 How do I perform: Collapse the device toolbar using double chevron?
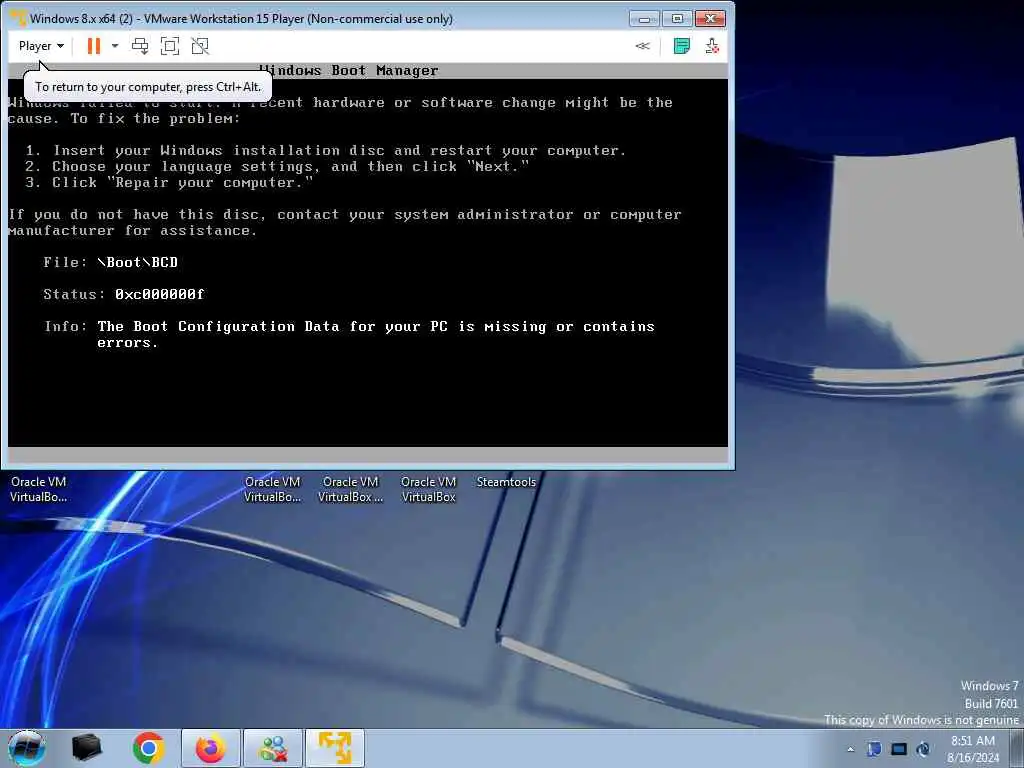tap(643, 46)
